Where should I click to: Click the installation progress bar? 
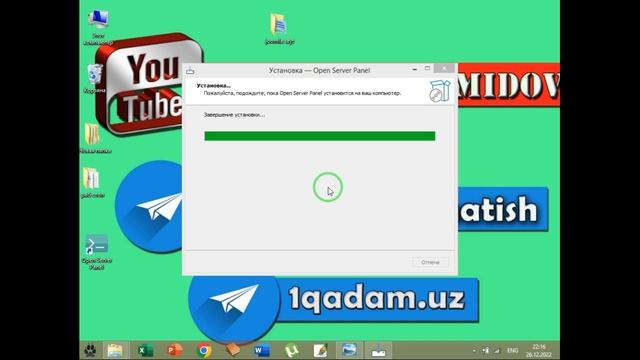coord(320,136)
